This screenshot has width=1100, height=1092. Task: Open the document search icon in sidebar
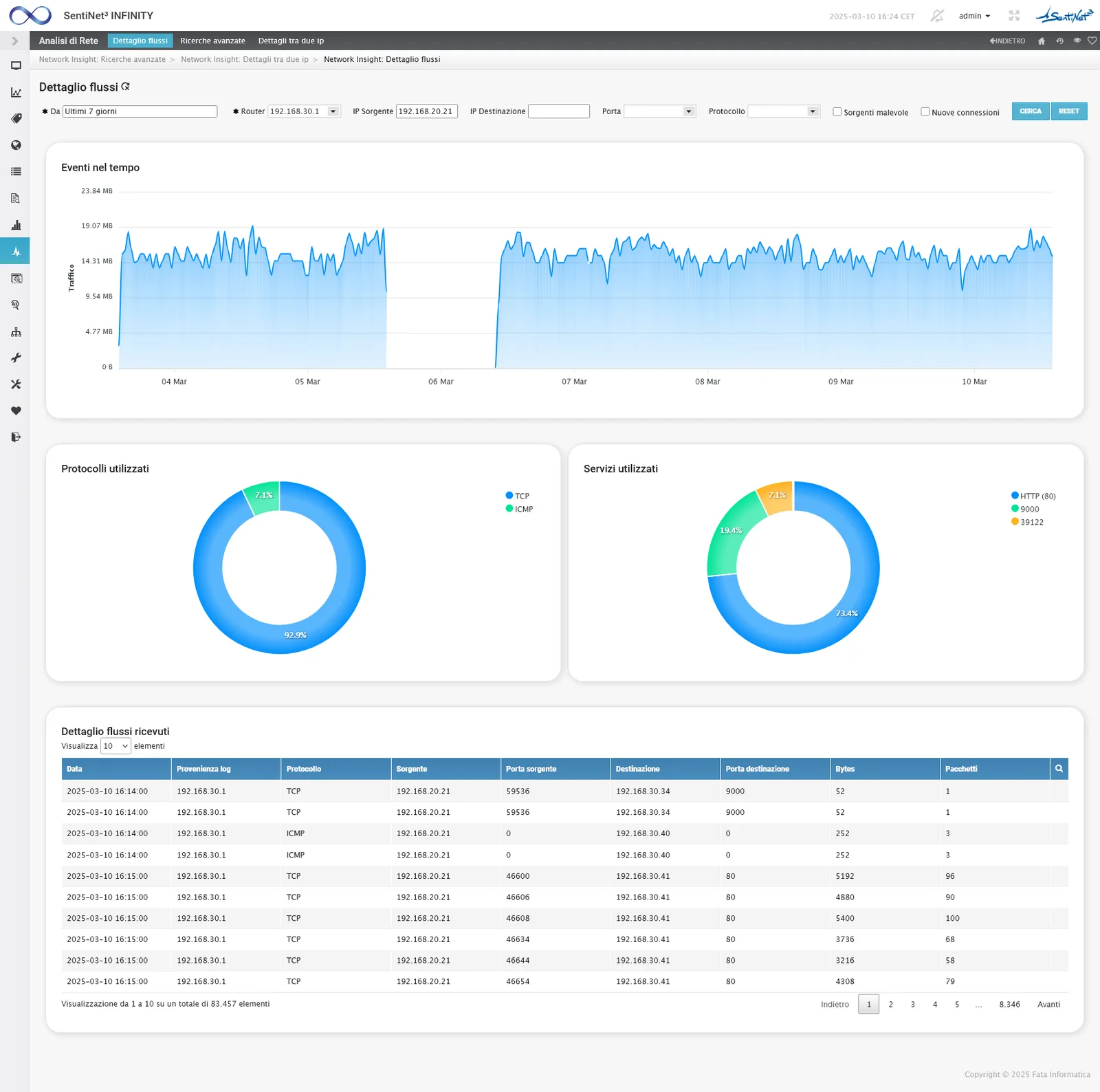coord(16,198)
